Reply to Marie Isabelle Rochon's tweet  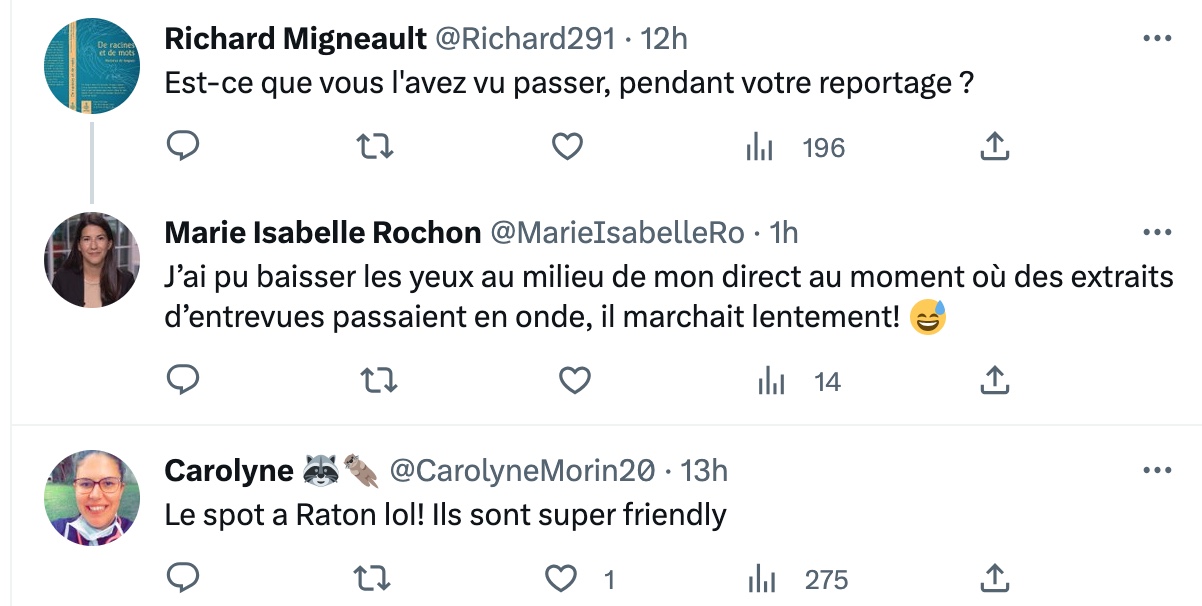click(x=182, y=380)
